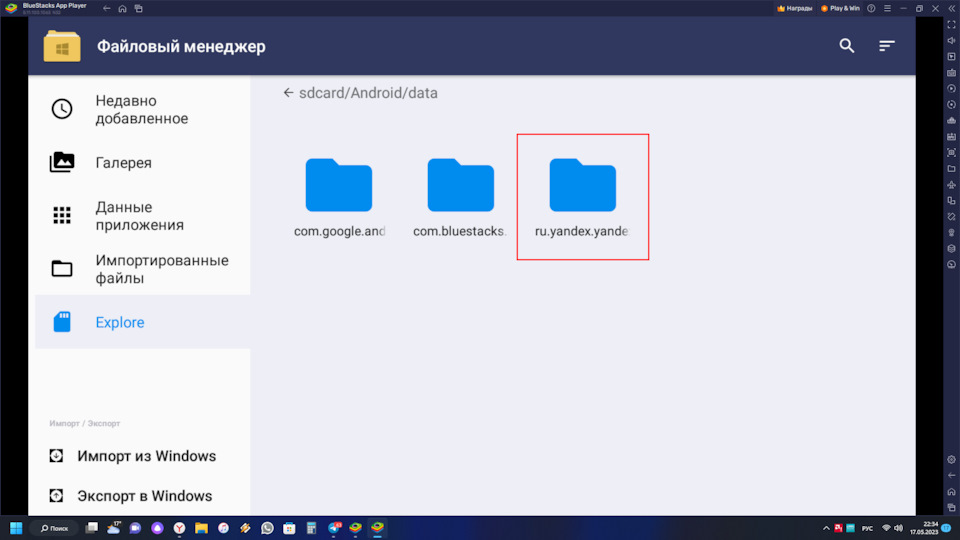Click Экспорт в Windows
The width and height of the screenshot is (960, 540).
[131, 496]
